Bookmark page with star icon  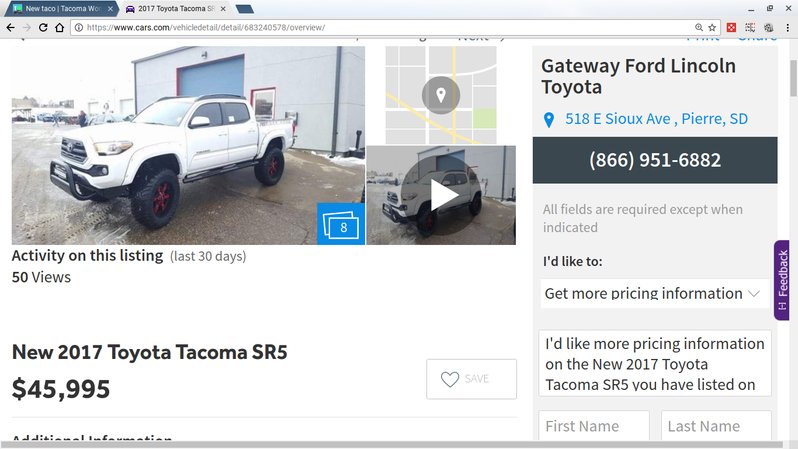pyautogui.click(x=712, y=27)
